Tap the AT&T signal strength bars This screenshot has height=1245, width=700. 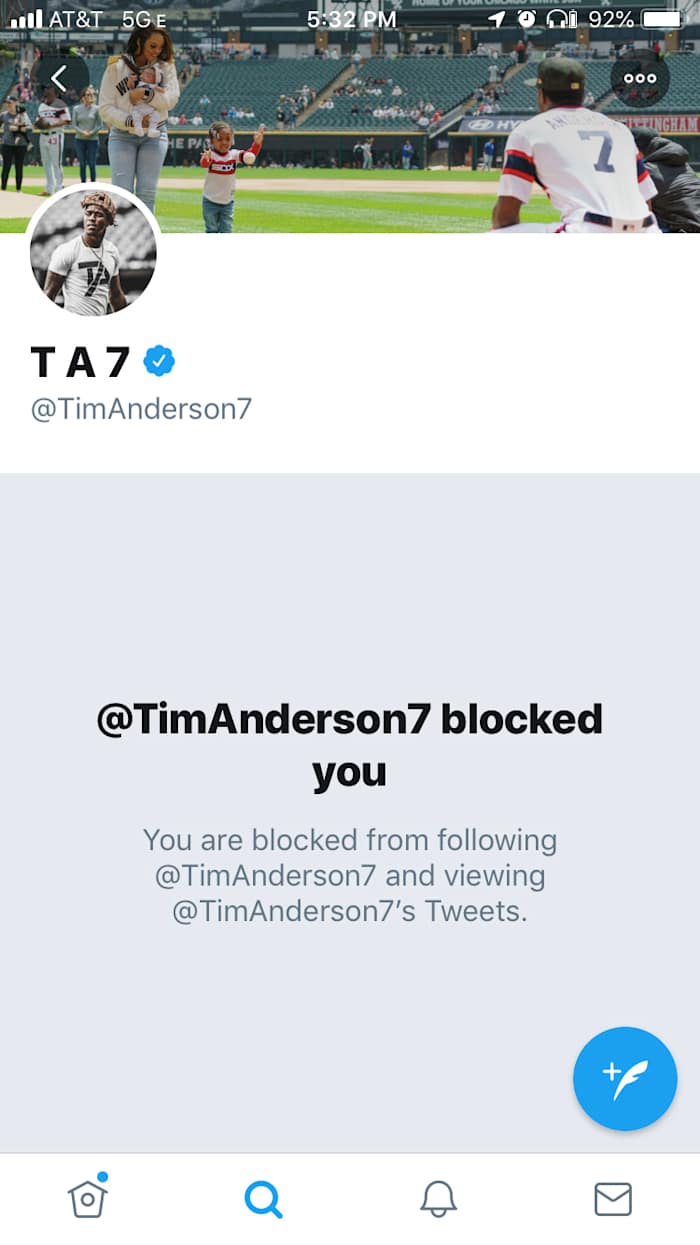pyautogui.click(x=26, y=18)
